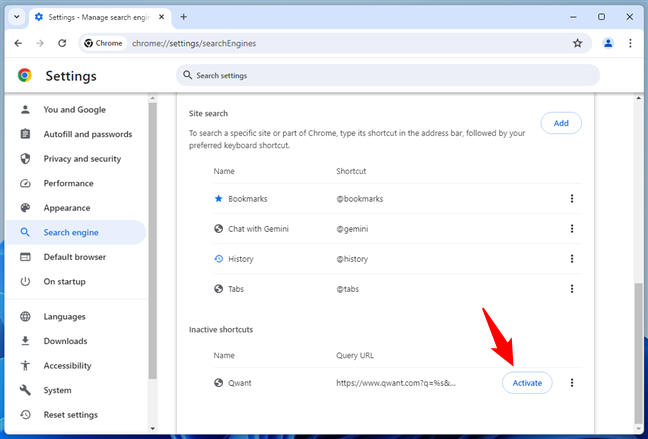Minimize the Chrome window

click(x=573, y=17)
